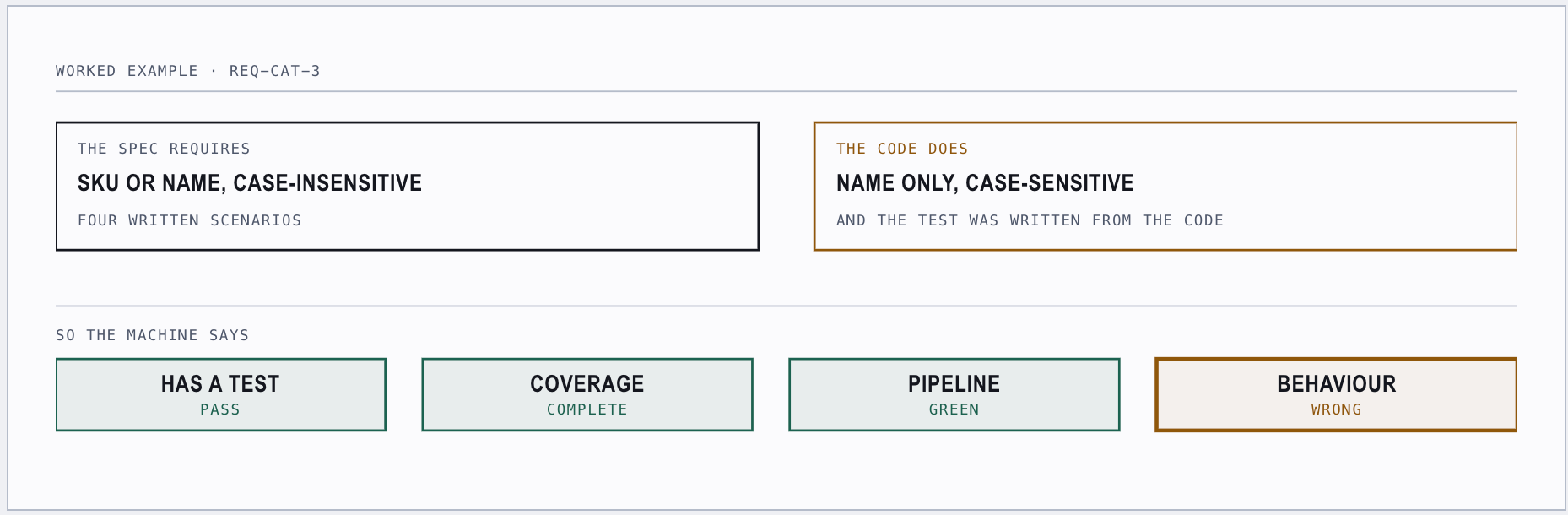This screenshot has width=1568, height=515.
Task: Click the WORKED EXAMPLE header label
Action: tap(127, 71)
